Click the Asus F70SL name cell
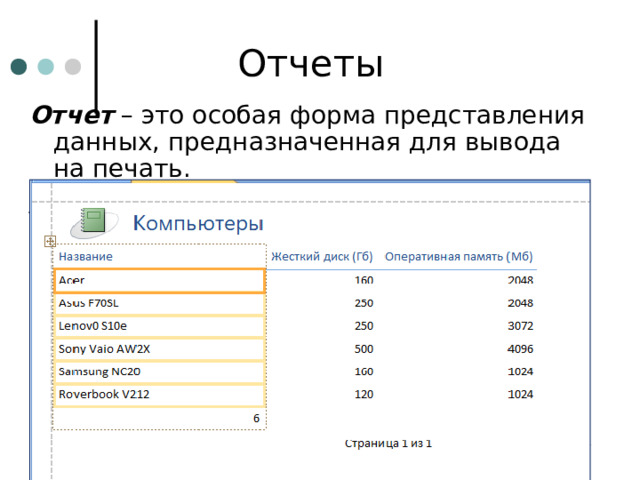The width and height of the screenshot is (640, 480). pos(159,303)
